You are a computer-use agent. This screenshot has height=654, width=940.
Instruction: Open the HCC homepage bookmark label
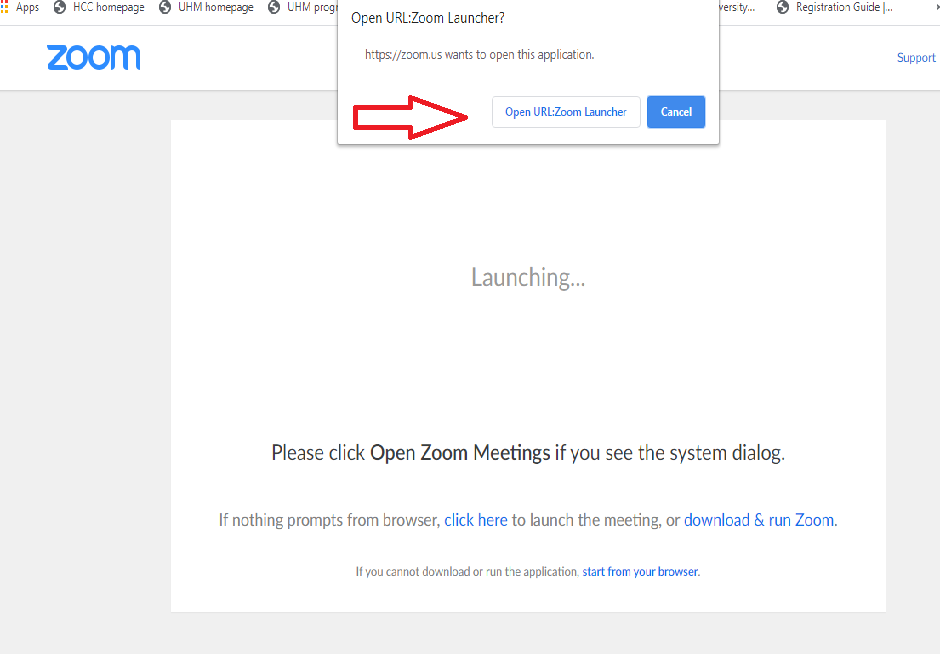pyautogui.click(x=109, y=7)
